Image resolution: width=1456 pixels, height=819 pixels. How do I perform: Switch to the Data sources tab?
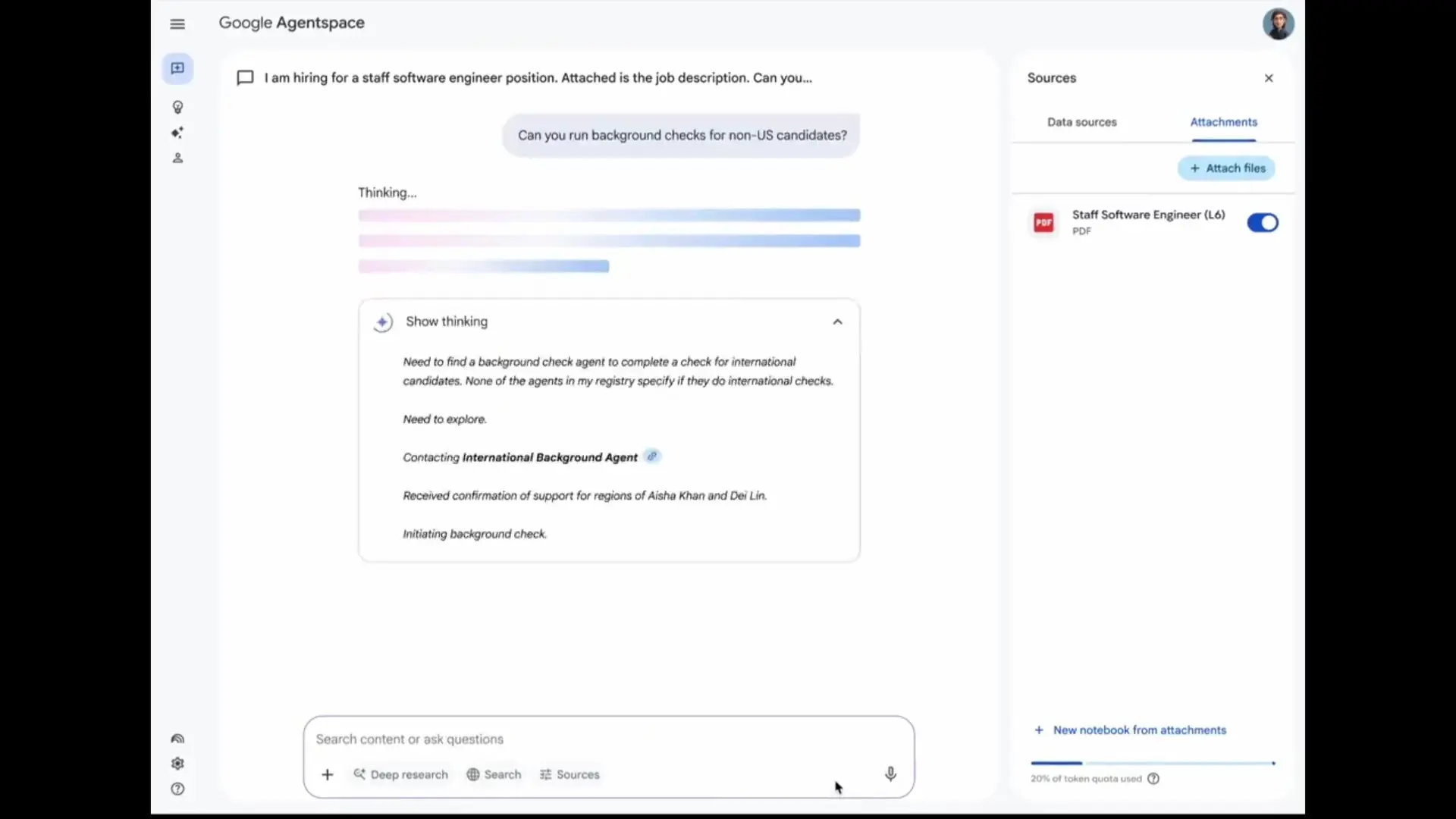pyautogui.click(x=1082, y=122)
